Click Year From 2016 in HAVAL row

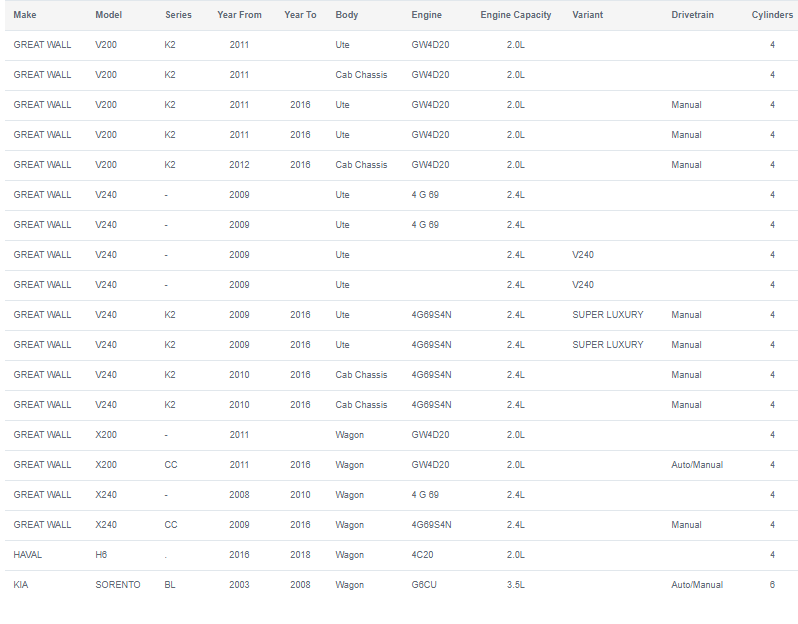pyautogui.click(x=239, y=555)
